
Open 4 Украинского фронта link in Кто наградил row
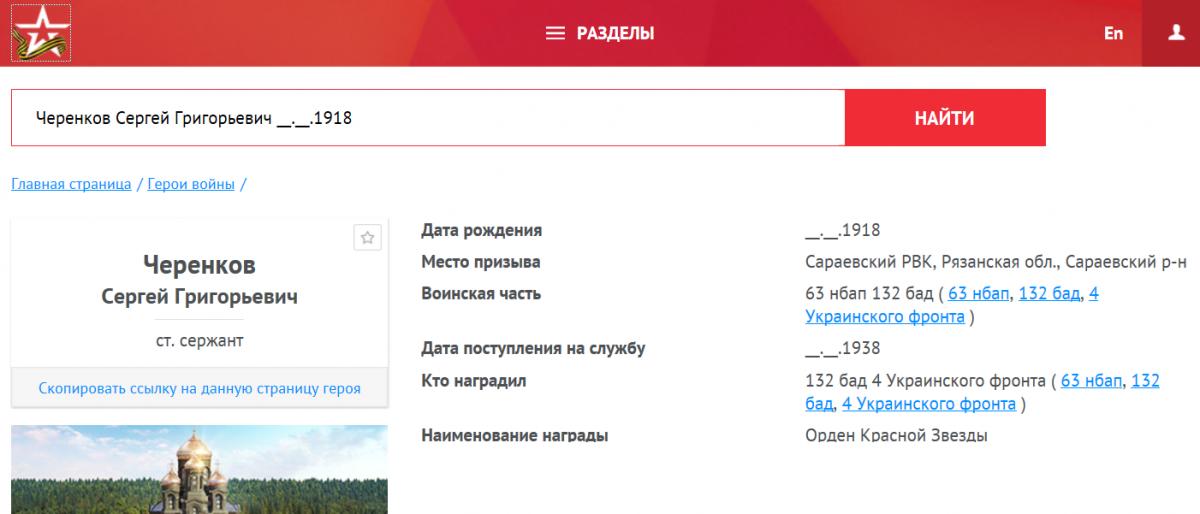click(929, 405)
